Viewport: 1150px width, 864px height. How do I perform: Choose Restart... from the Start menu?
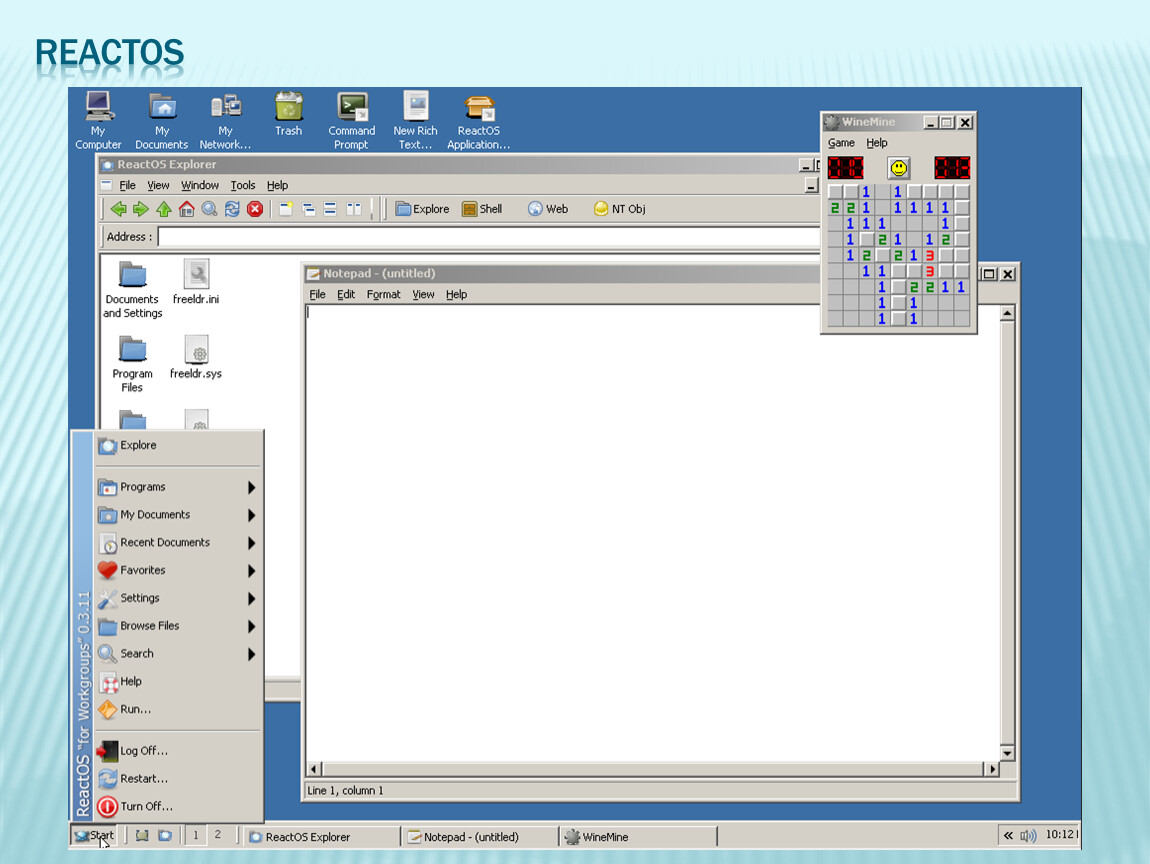click(178, 779)
